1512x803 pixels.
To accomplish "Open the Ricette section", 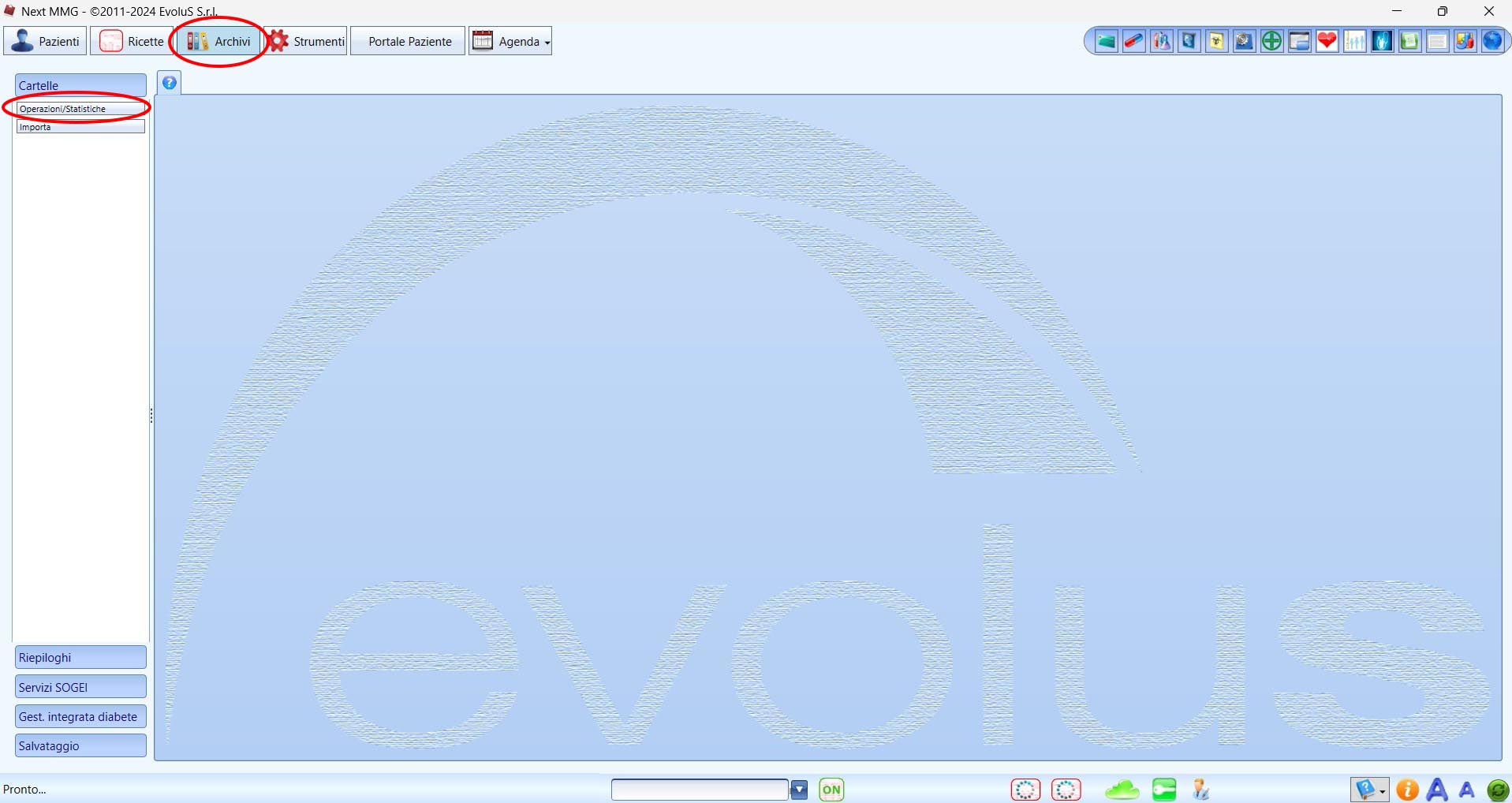I will tap(131, 41).
